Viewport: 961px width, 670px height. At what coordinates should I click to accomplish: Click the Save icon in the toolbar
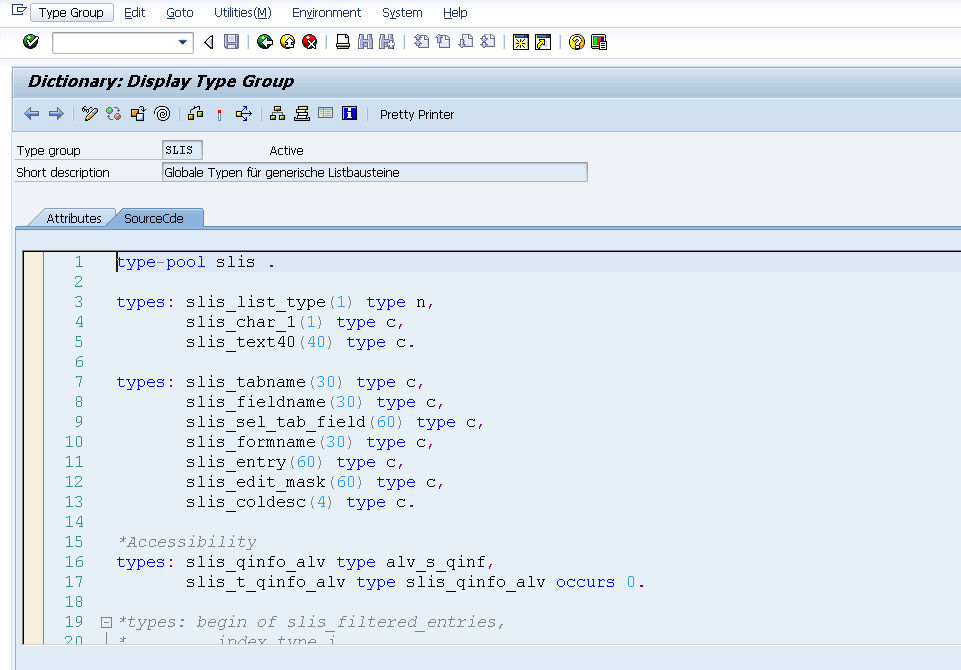(231, 42)
